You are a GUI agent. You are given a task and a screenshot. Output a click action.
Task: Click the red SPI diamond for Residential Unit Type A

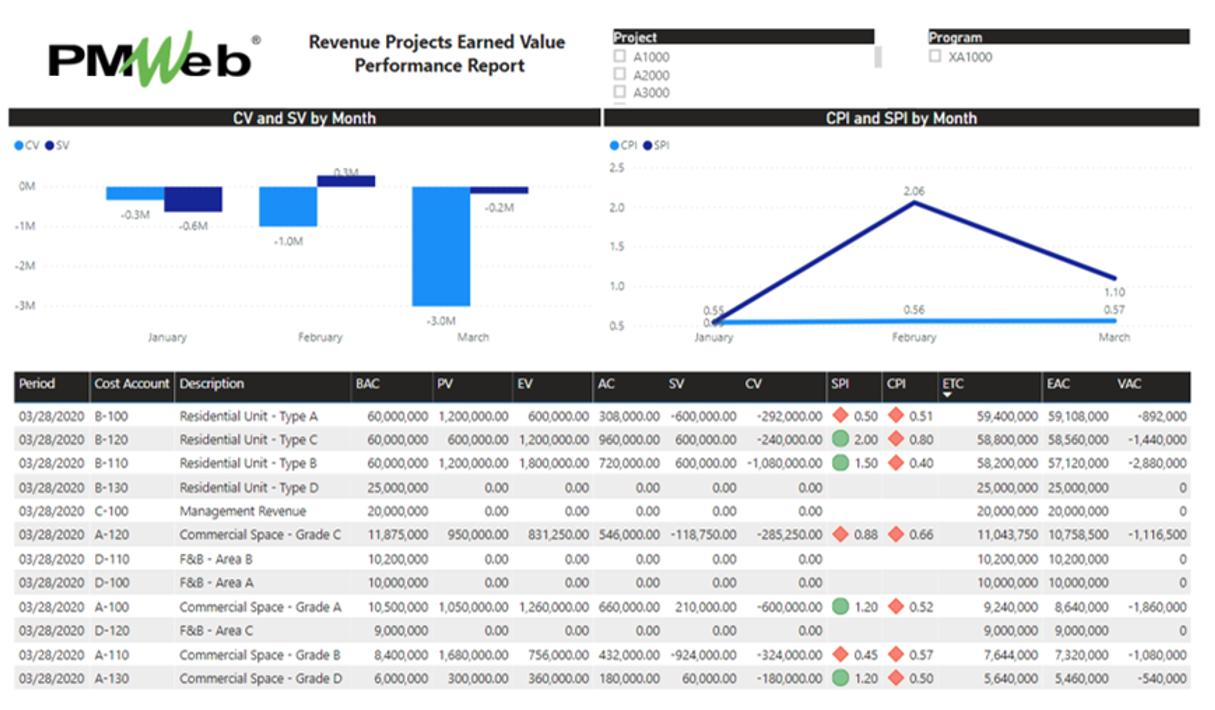click(841, 415)
